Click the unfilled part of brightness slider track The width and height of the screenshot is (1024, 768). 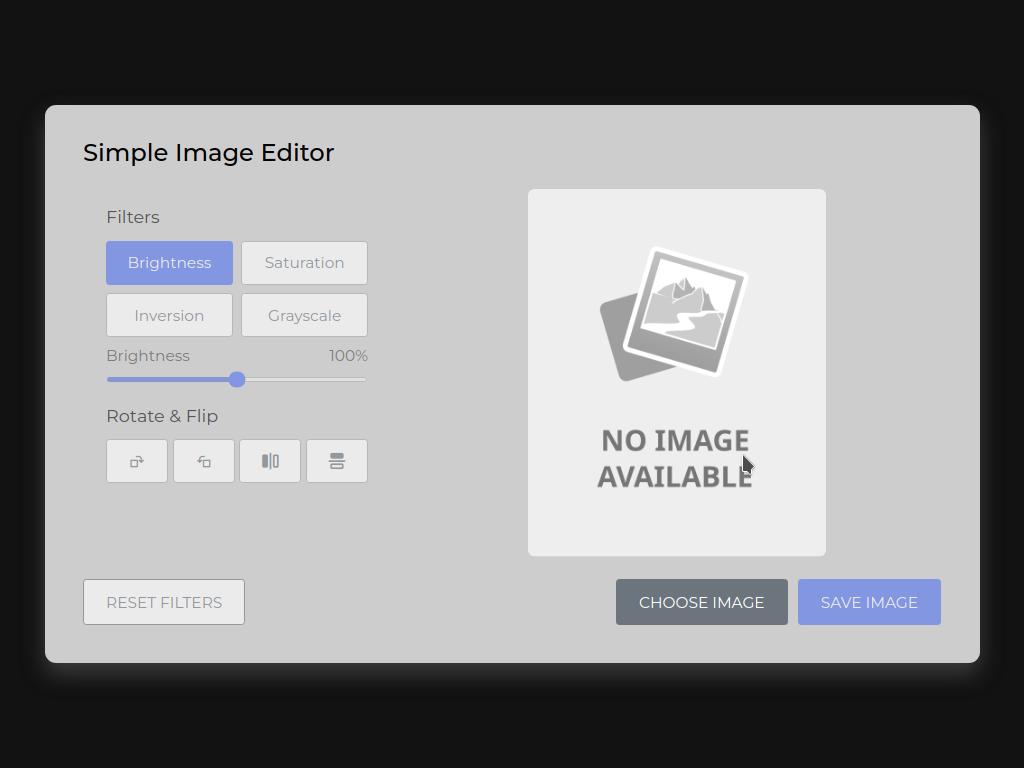click(305, 380)
